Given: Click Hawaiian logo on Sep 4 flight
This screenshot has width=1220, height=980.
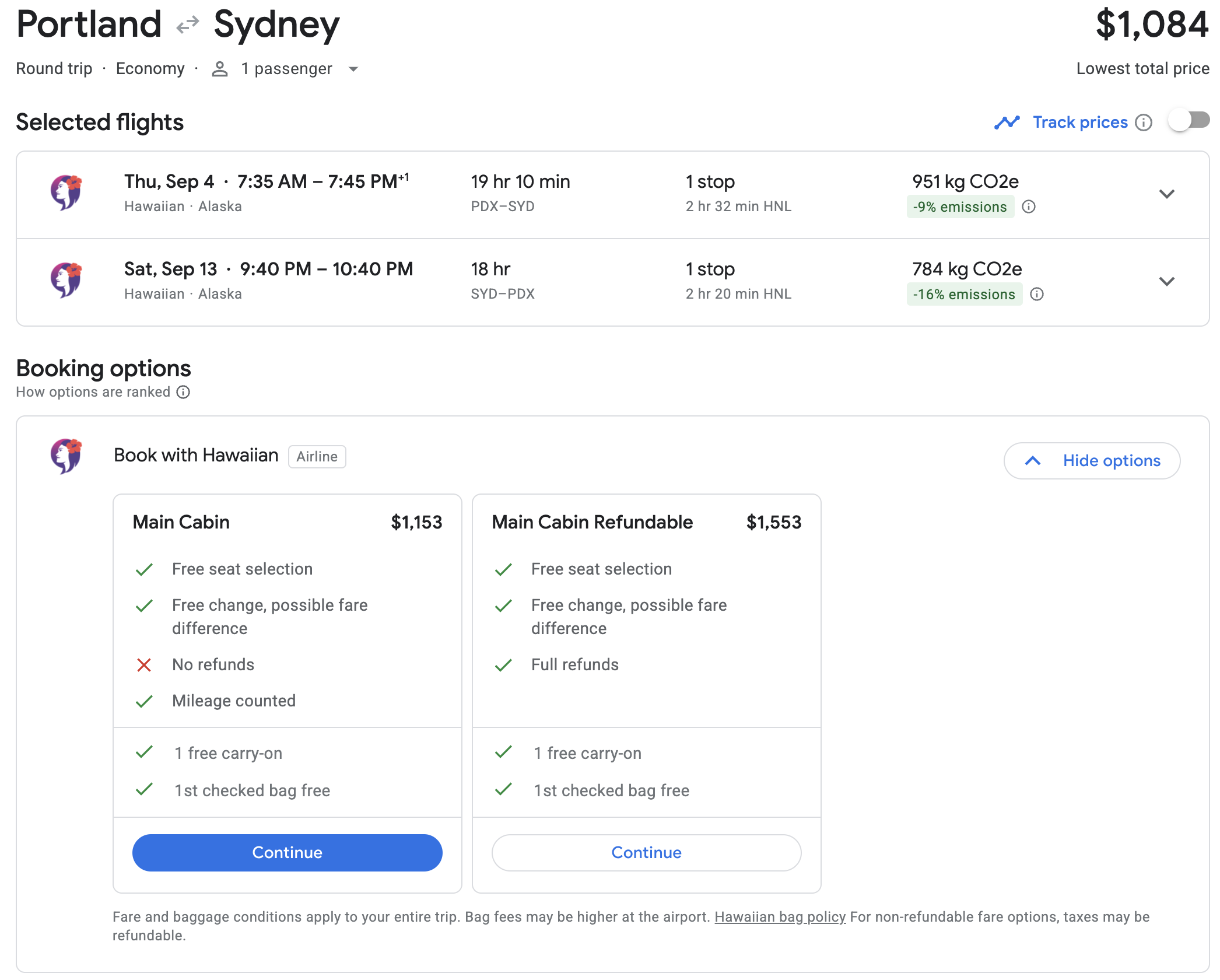Looking at the screenshot, I should 66,192.
